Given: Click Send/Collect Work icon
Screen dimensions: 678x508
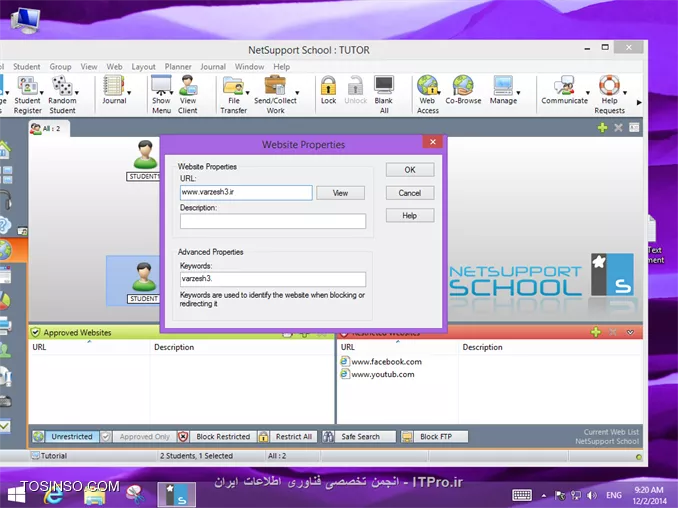Looking at the screenshot, I should [275, 94].
